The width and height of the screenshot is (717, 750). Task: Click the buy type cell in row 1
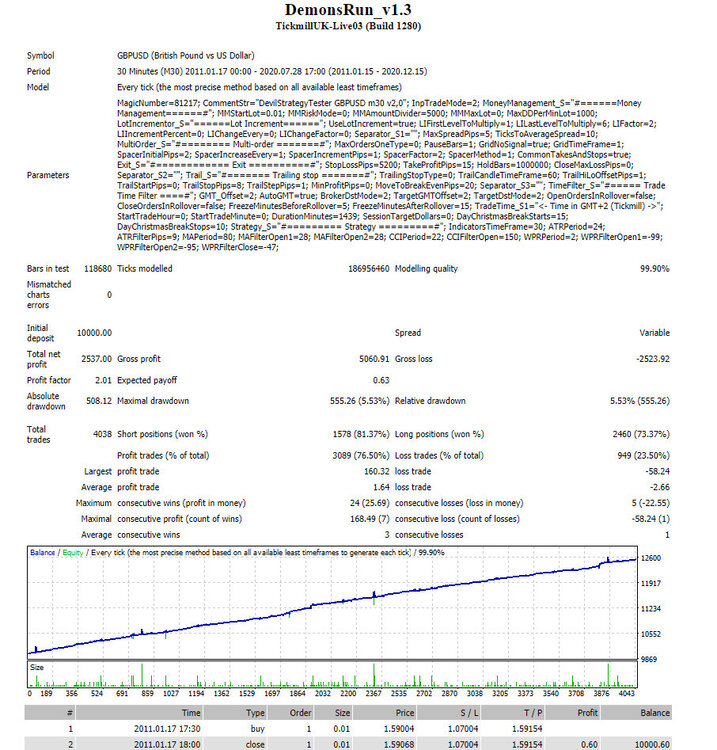coord(258,729)
